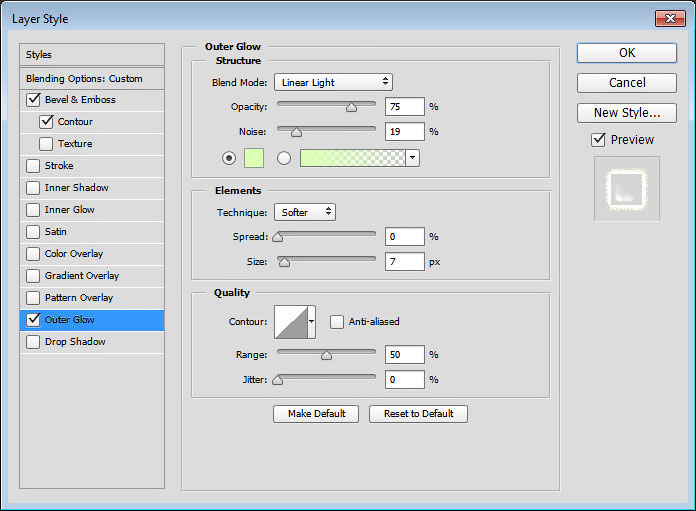Toggle the Bevel & Emboss checkbox
The height and width of the screenshot is (511, 696).
pos(33,99)
